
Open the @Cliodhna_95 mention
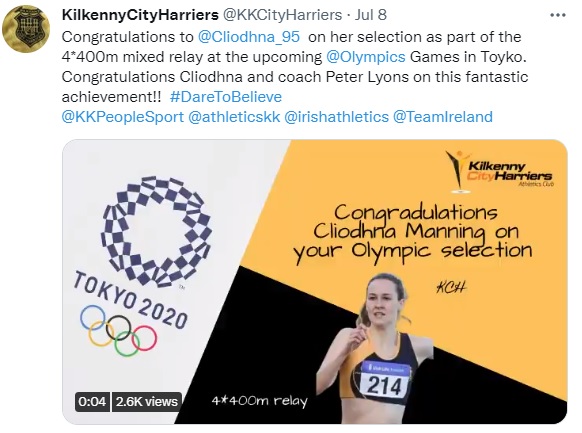tap(249, 37)
